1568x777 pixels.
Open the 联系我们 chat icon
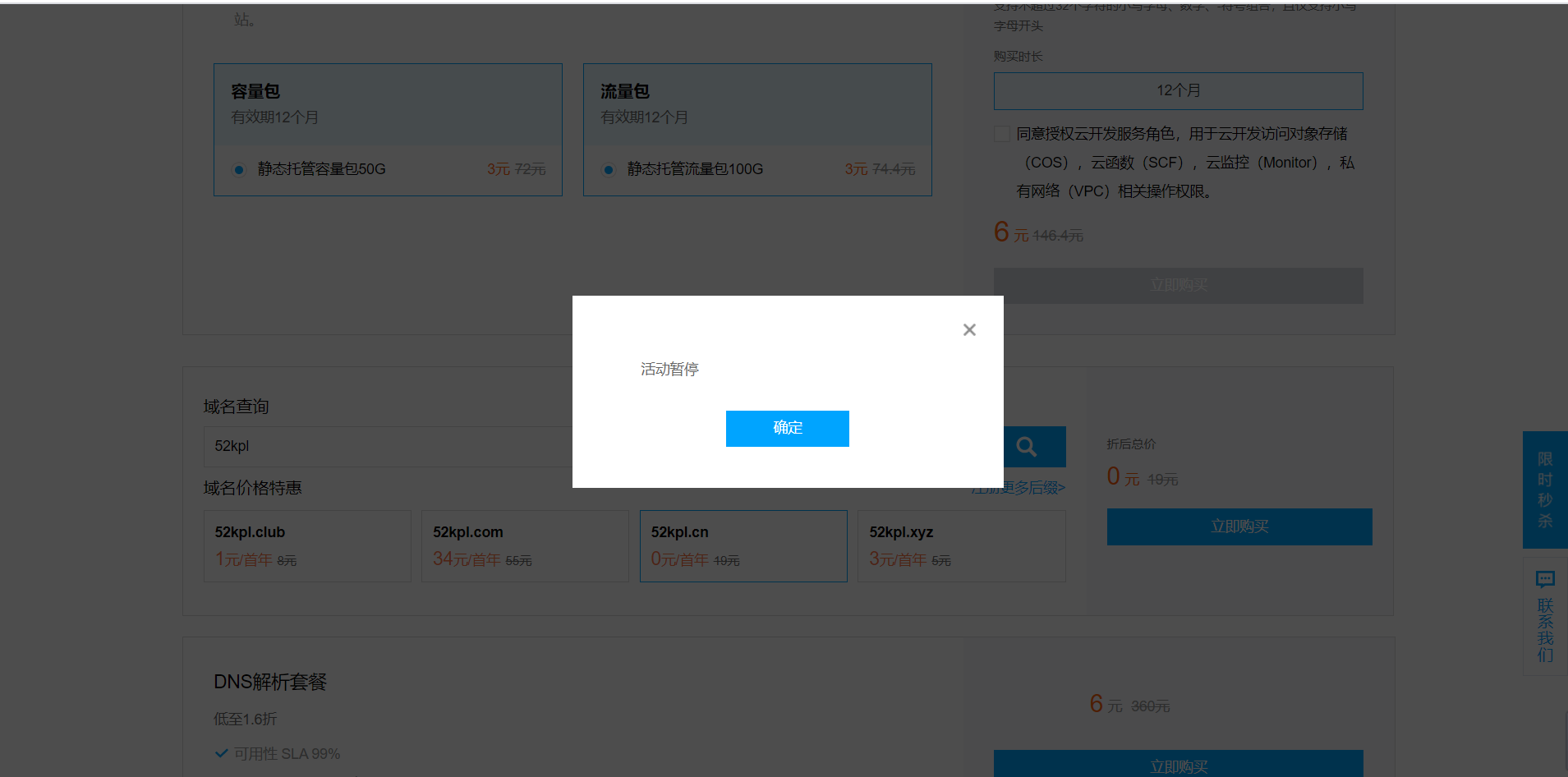click(1544, 580)
